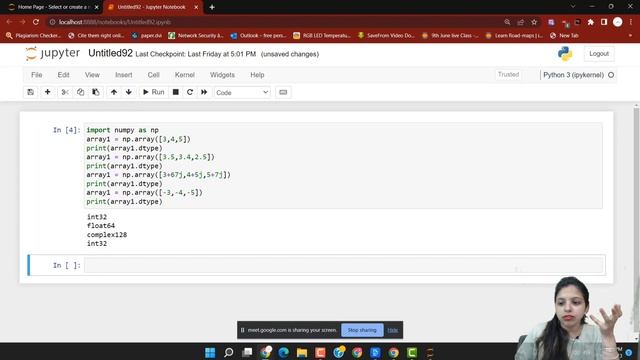Bookmark this page with the star icon
Image resolution: width=640 pixels, height=360 pixels.
[x=534, y=22]
